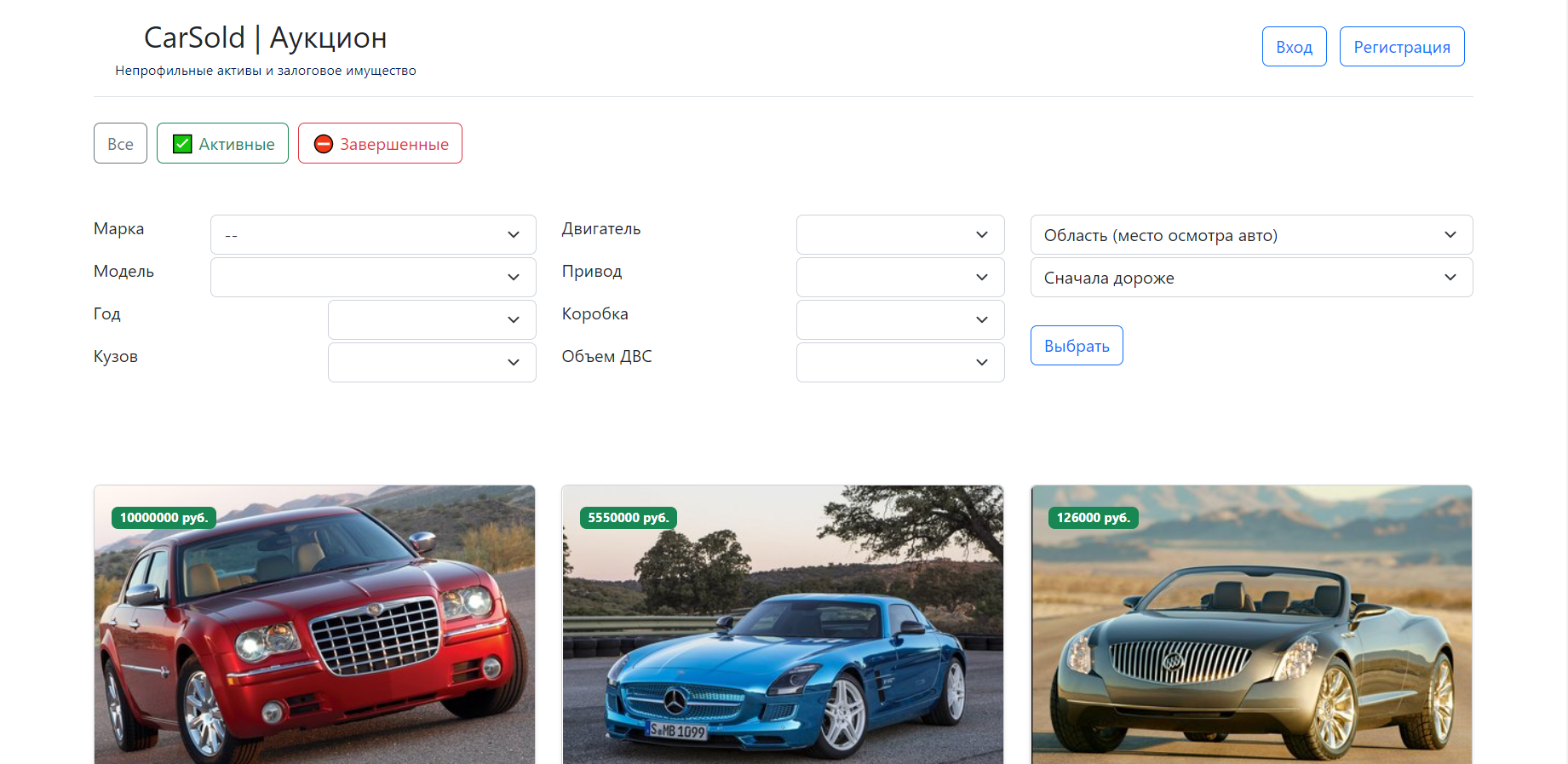Viewport: 1568px width, 764px height.
Task: Click the green checkmark icon on Активные
Action: tap(182, 144)
